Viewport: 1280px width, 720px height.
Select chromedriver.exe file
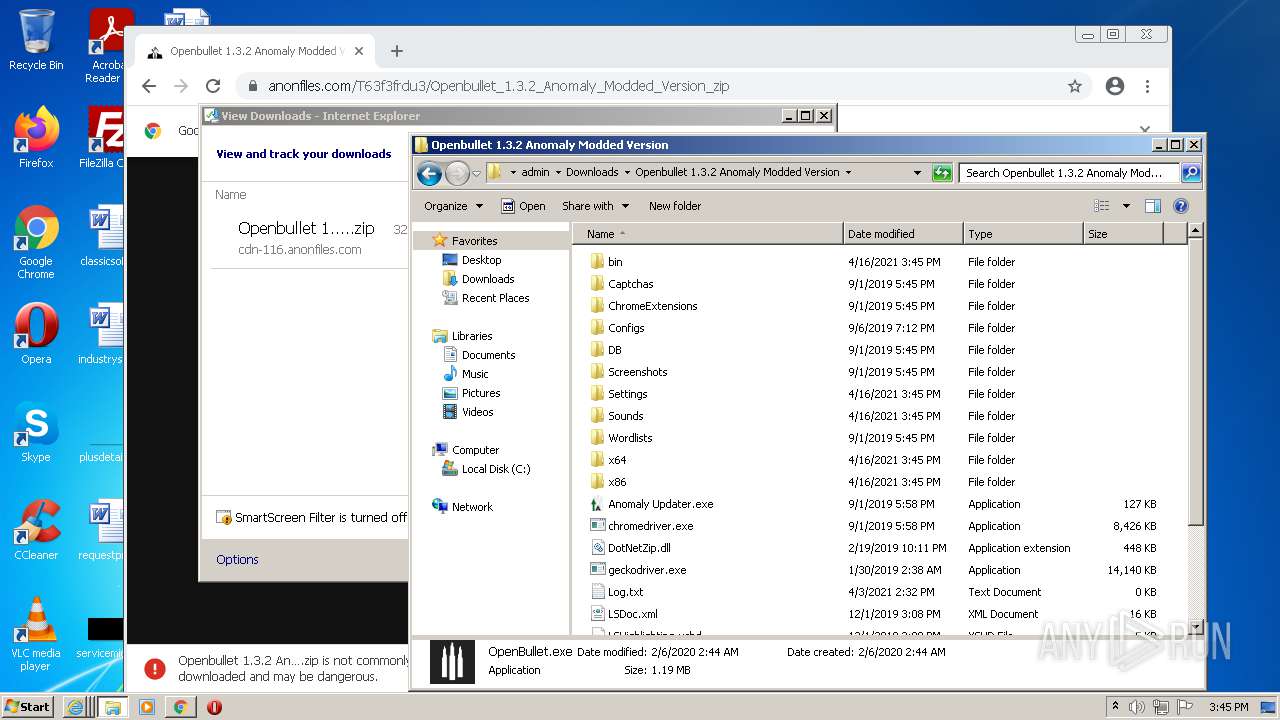coord(650,526)
